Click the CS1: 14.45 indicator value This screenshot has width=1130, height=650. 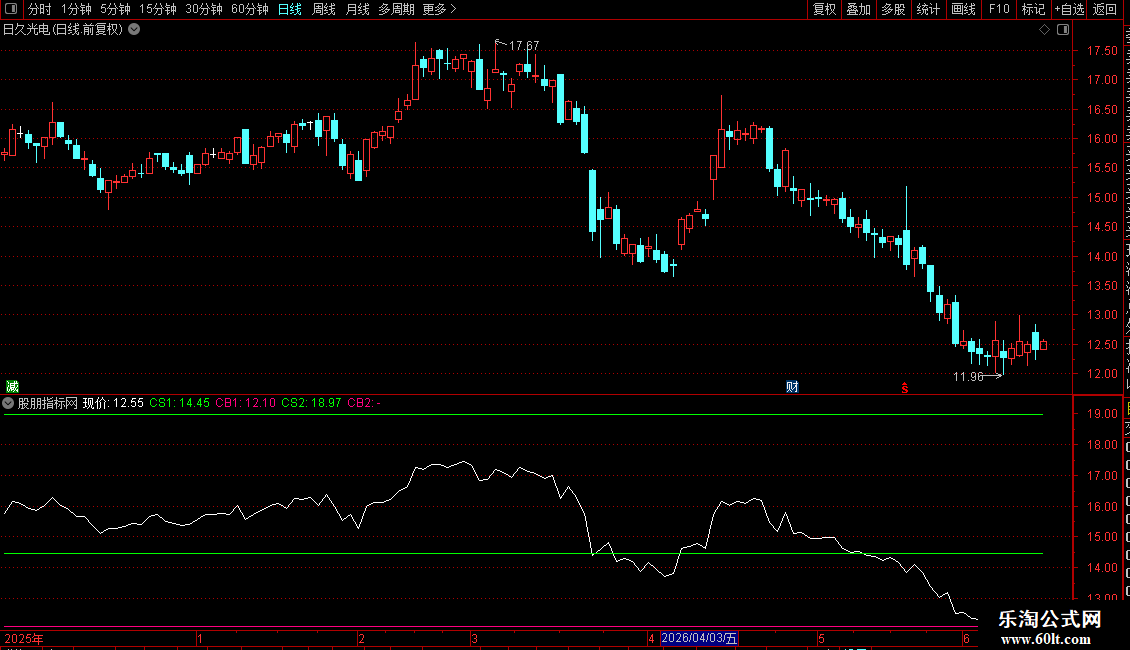[x=179, y=403]
